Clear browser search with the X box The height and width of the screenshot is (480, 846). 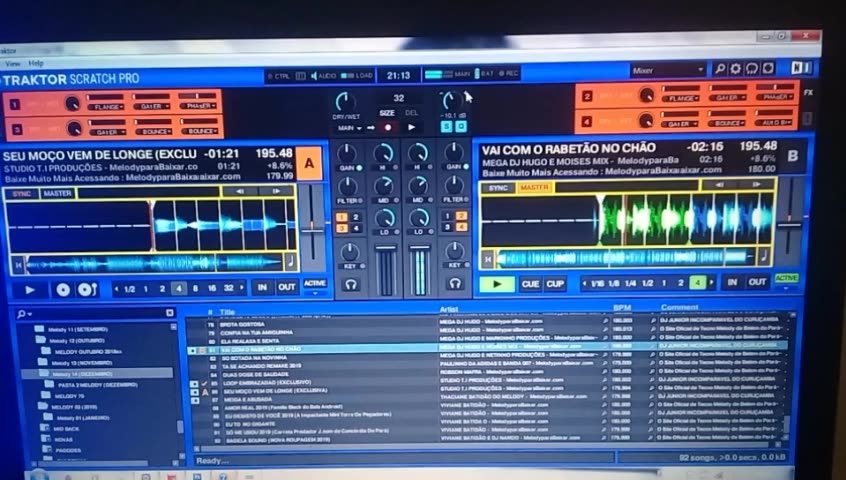coord(169,313)
